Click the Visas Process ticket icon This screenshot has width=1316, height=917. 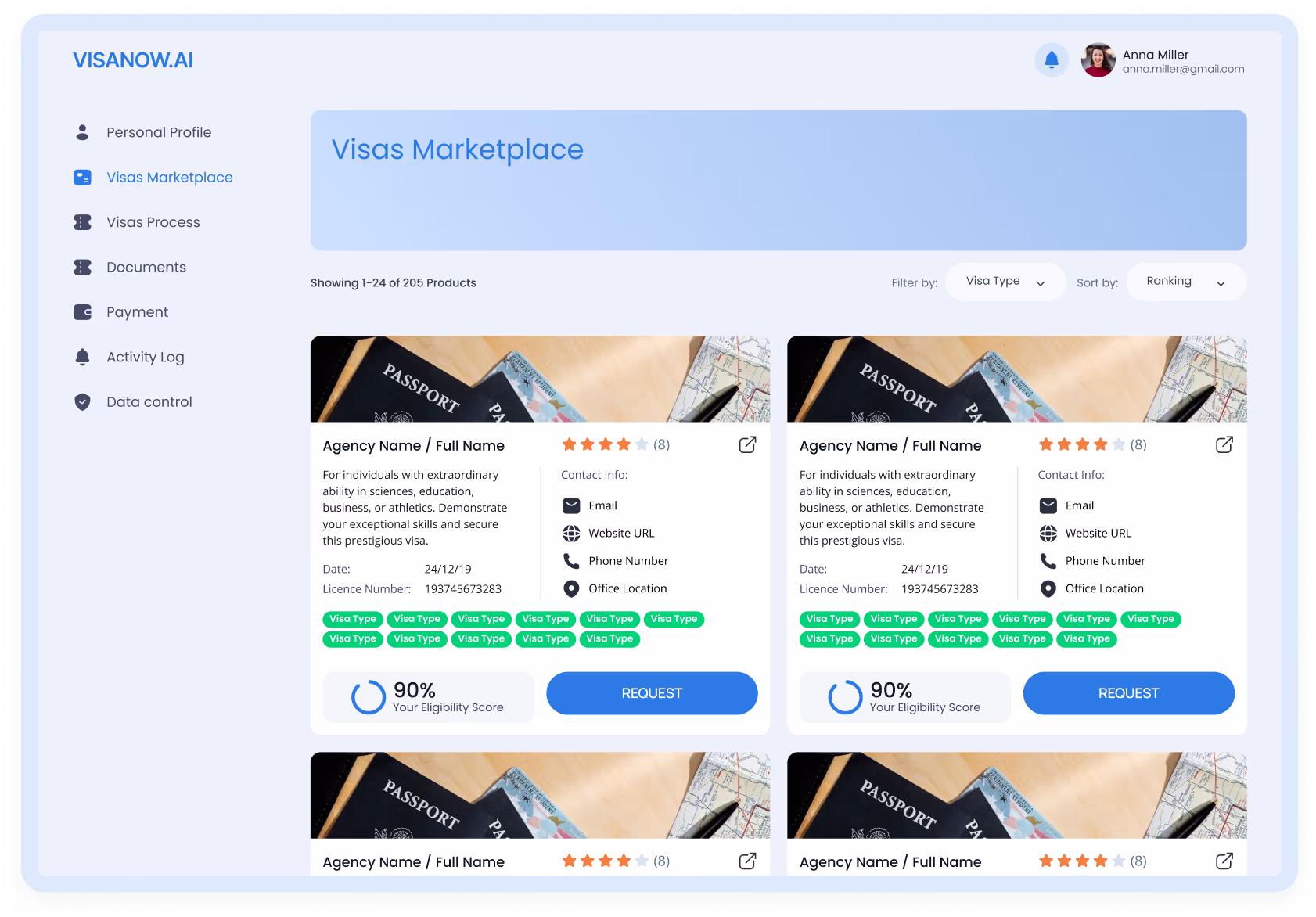(x=82, y=222)
